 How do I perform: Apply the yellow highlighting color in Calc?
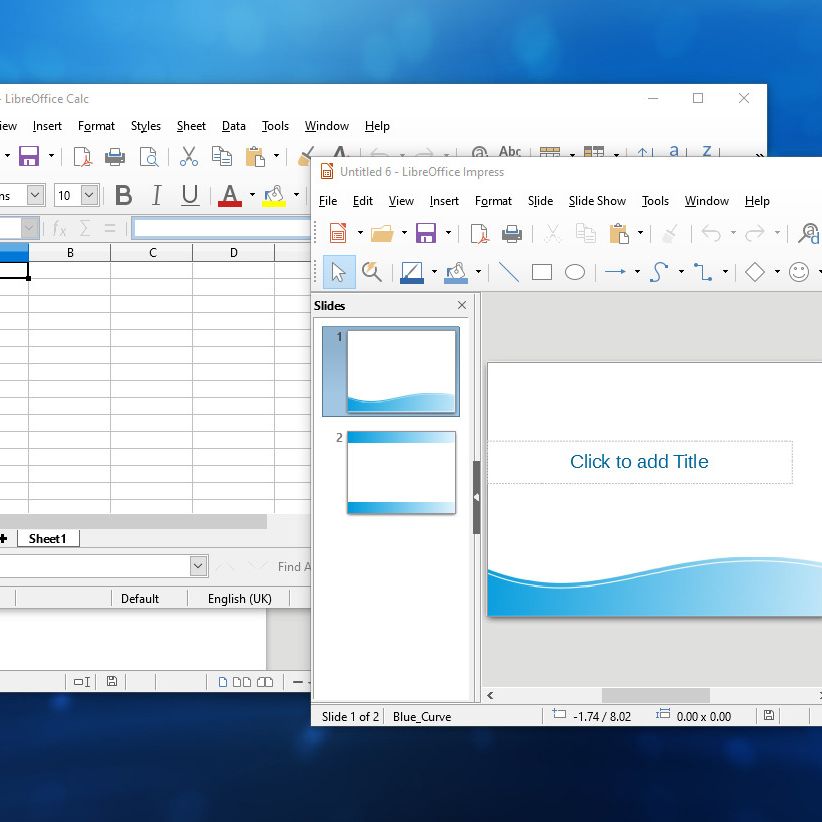pos(274,195)
